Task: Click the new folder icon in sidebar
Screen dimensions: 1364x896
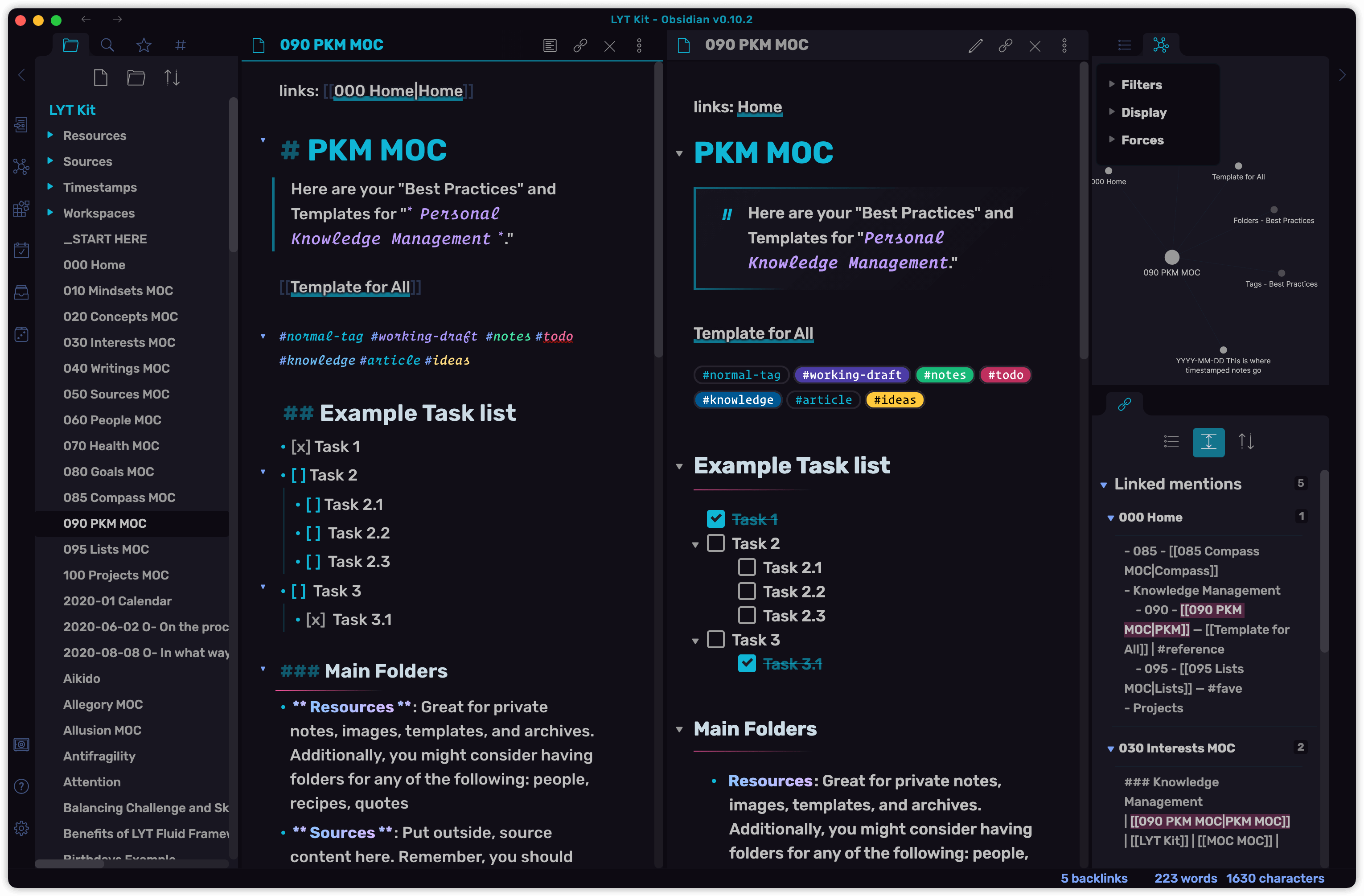Action: click(135, 78)
